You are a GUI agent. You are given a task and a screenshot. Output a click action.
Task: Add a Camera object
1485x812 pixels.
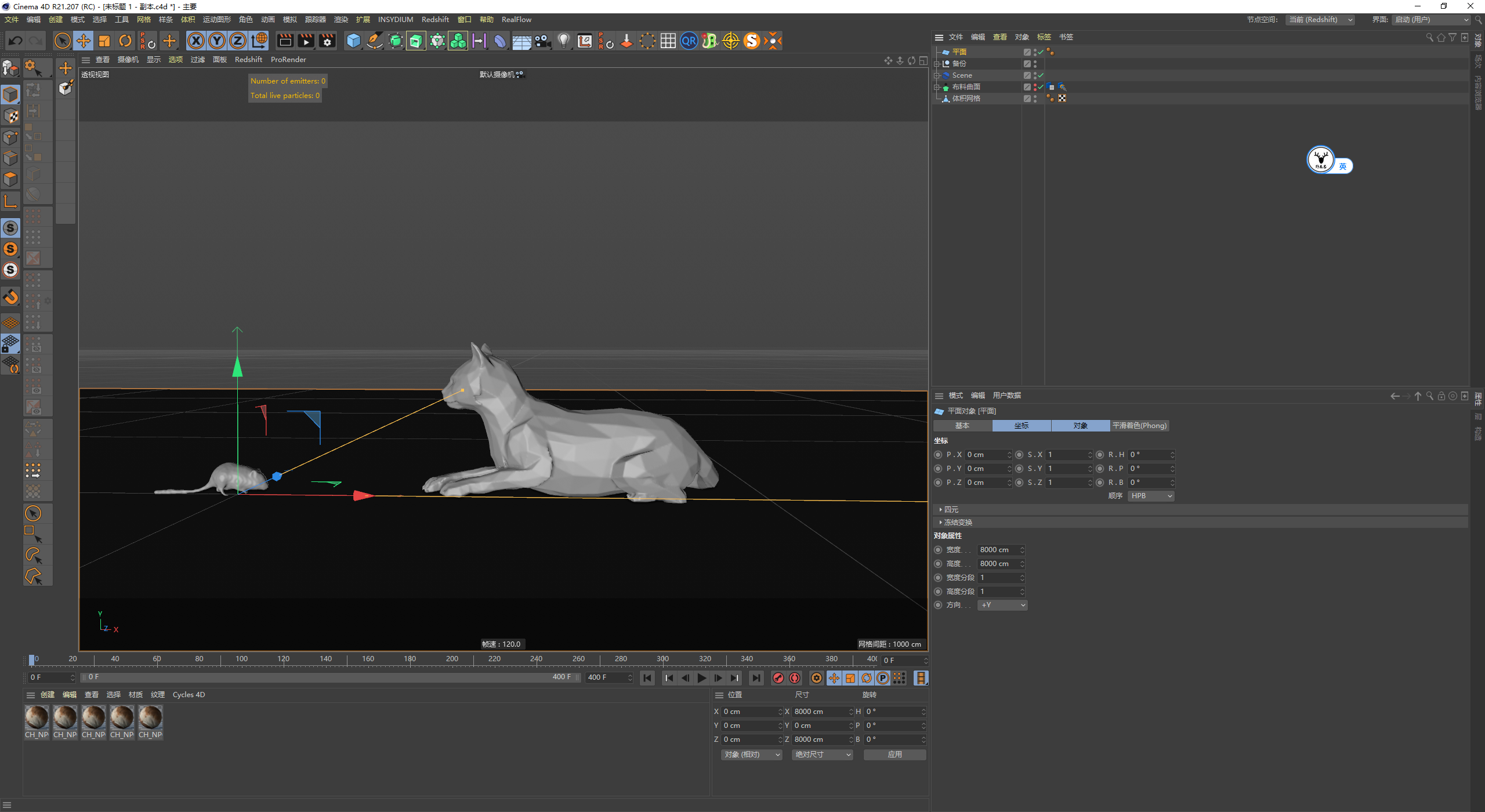542,41
